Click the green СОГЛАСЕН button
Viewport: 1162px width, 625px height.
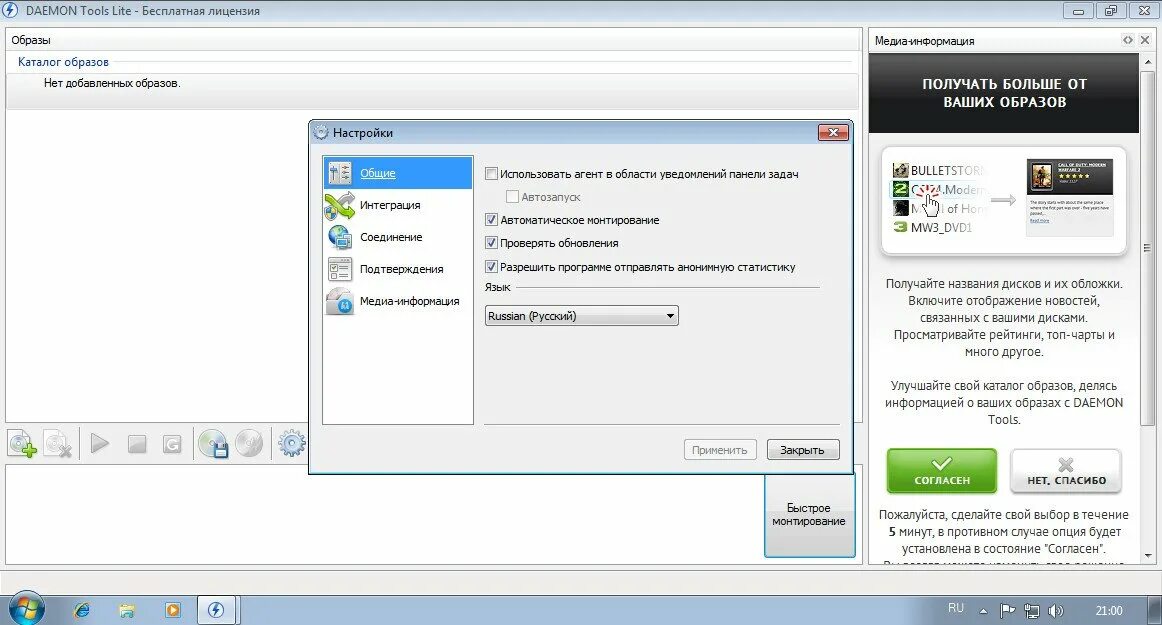941,471
